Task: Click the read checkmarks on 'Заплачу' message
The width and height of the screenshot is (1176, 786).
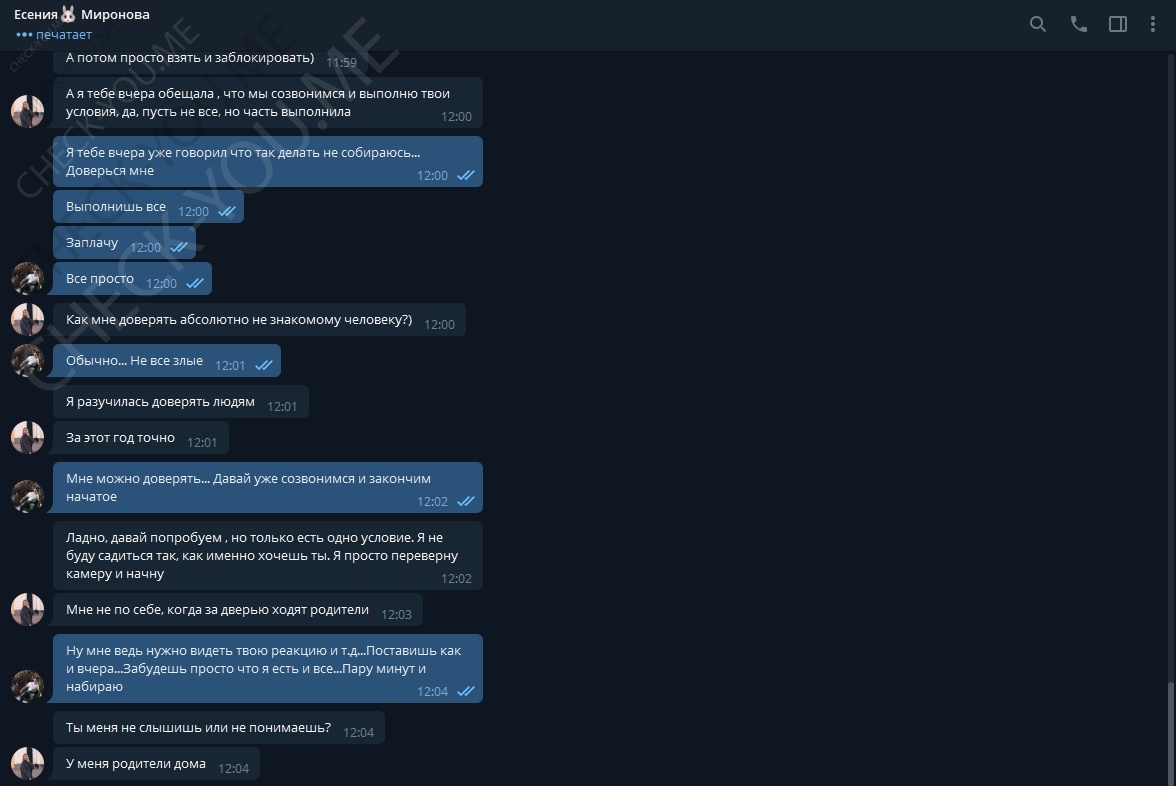Action: click(178, 248)
